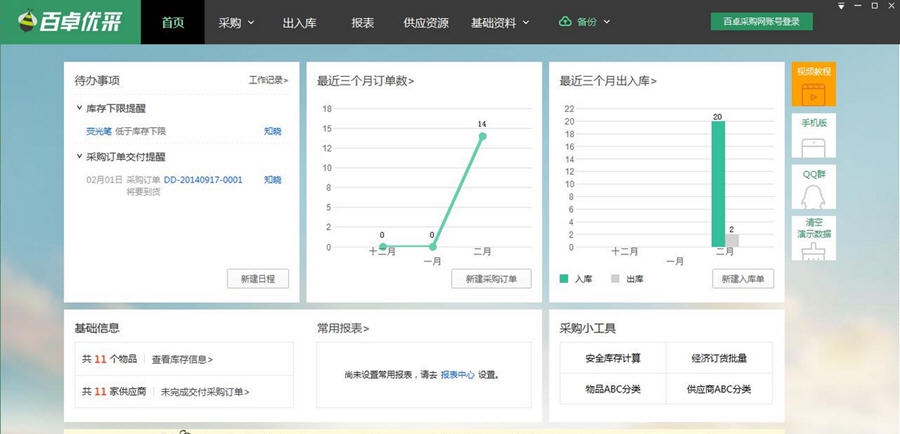Click the 清空演示数据 broom icon
Screen dimensions: 900x434
(813, 249)
